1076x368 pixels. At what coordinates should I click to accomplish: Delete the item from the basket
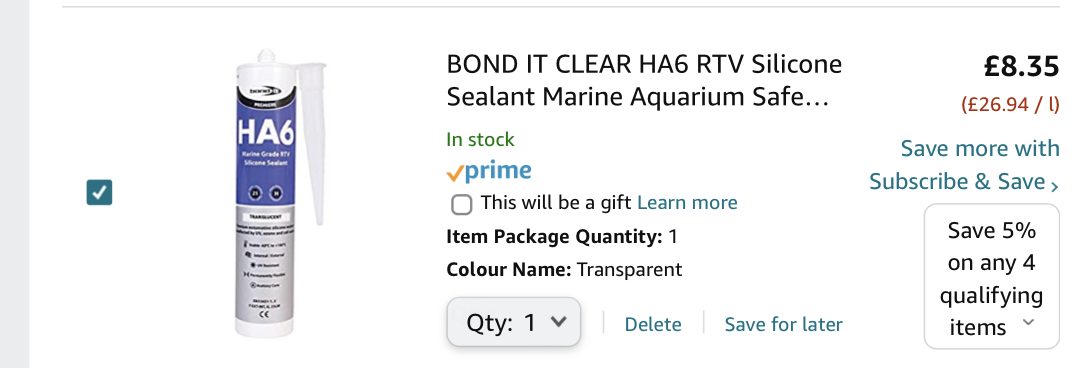point(653,324)
